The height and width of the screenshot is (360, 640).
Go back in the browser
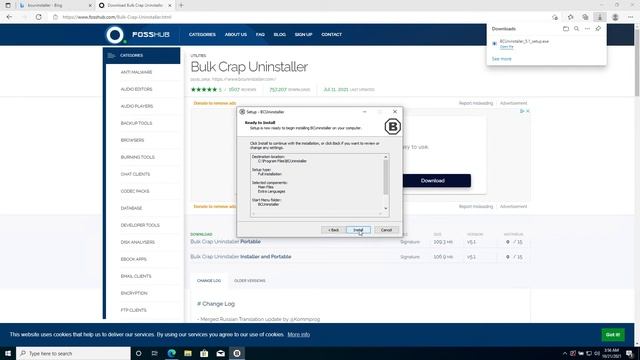[x=9, y=17]
